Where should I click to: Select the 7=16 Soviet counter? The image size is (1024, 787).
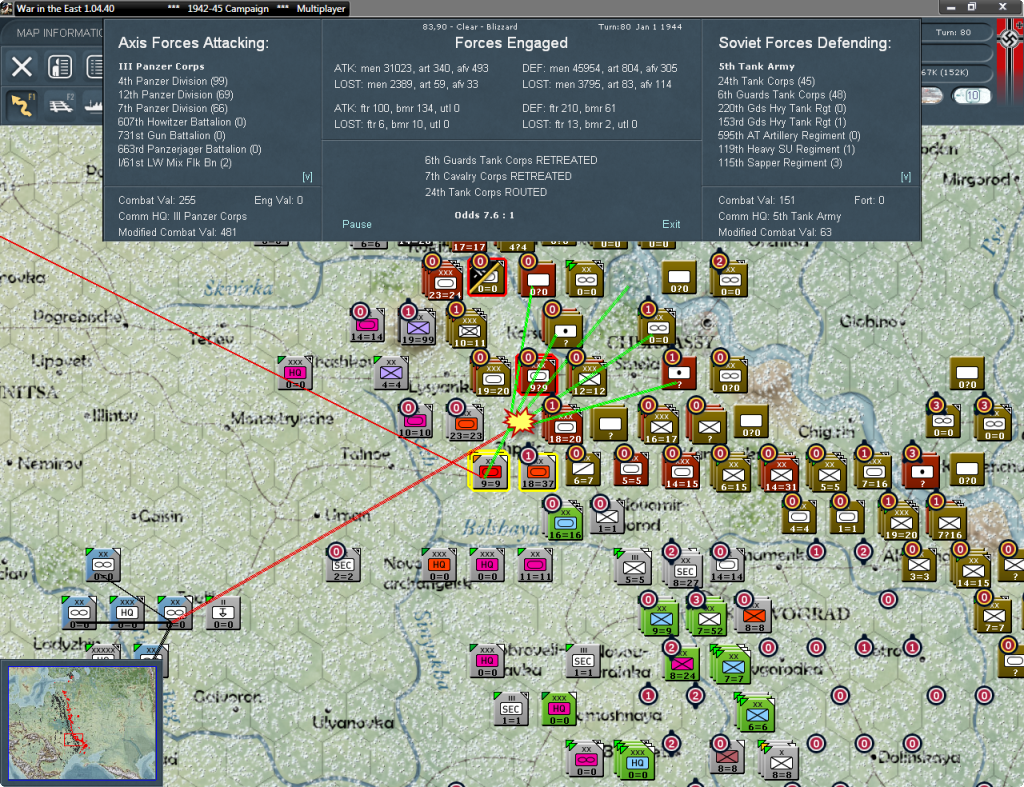click(874, 472)
